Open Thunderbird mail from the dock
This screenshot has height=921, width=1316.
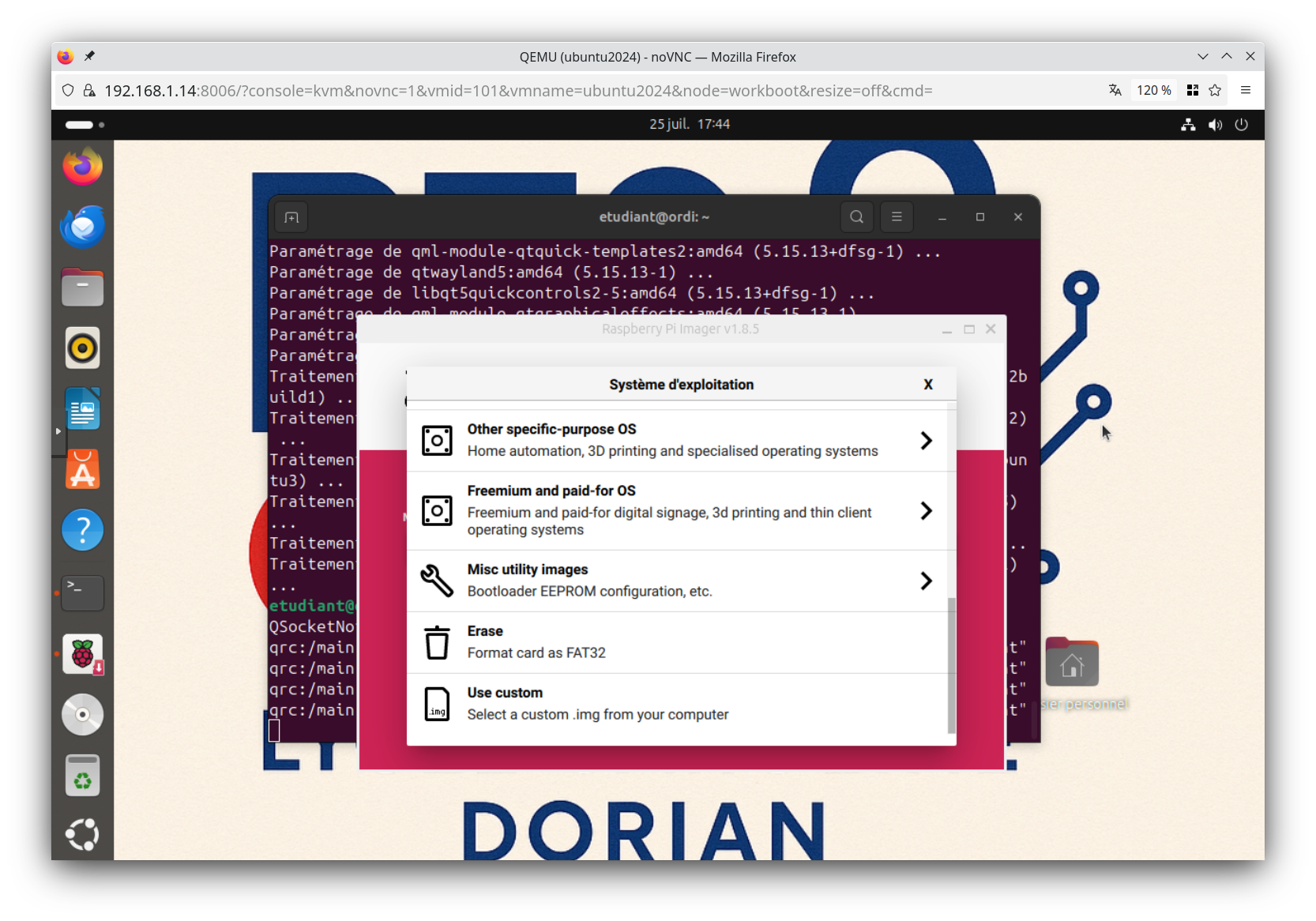pos(83,227)
